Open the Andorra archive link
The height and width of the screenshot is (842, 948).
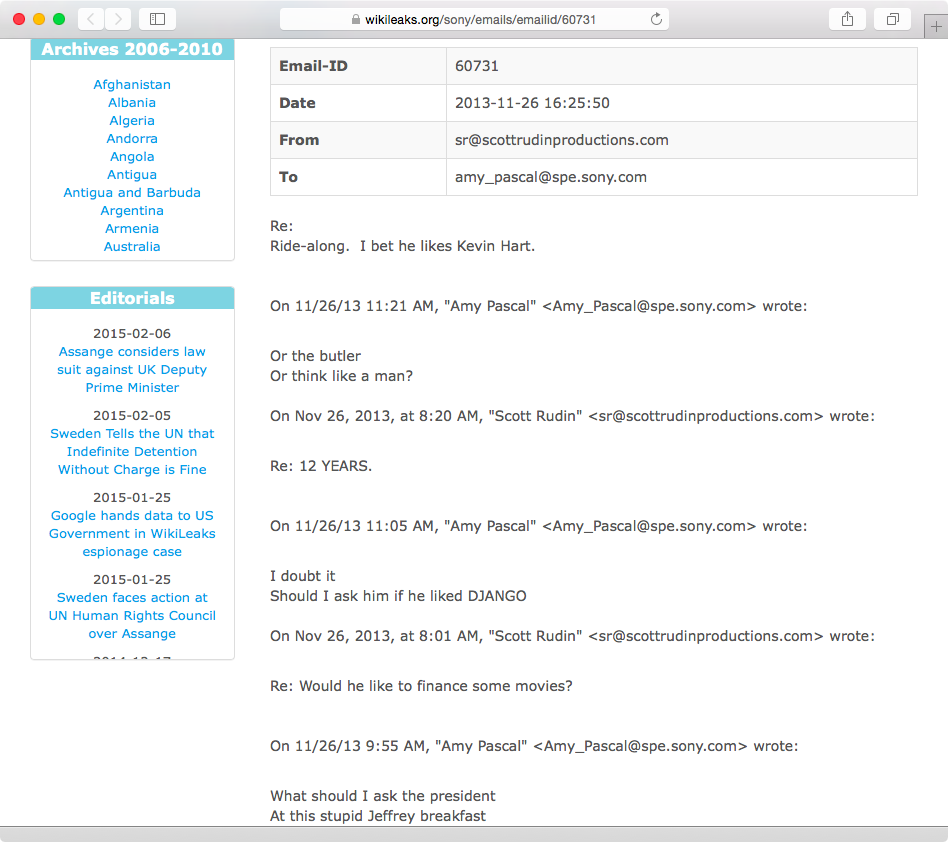[x=132, y=138]
